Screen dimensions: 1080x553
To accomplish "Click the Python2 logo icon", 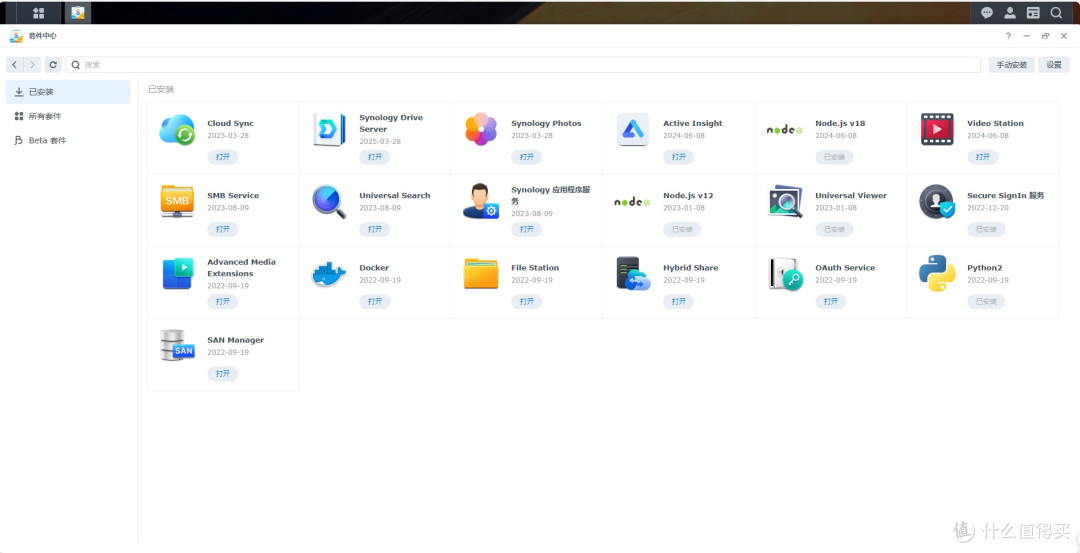I will click(x=937, y=273).
